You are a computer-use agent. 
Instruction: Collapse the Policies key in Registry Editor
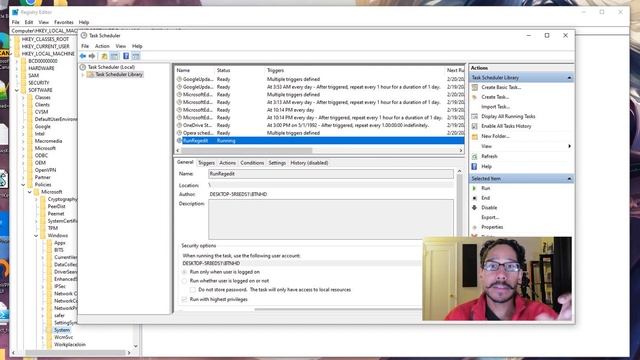click(23, 184)
